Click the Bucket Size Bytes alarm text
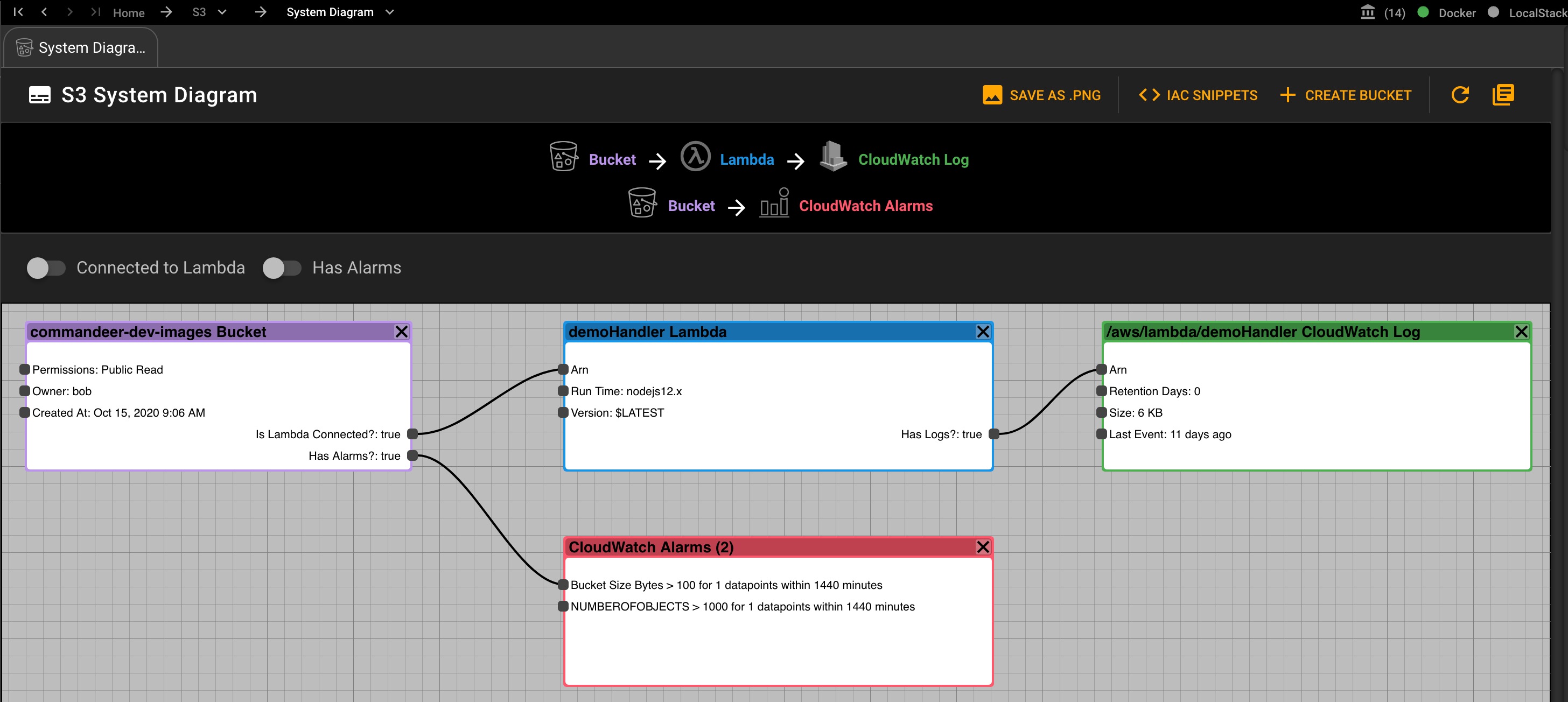 726,585
